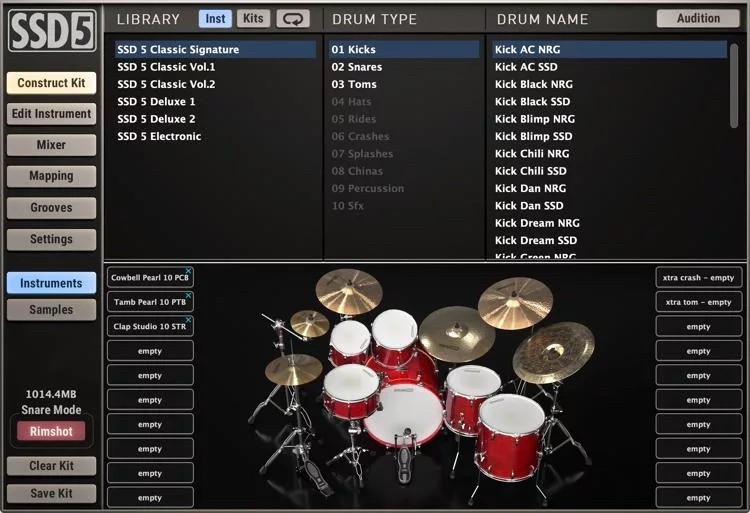750x513 pixels.
Task: Click the Drum Name list scrollbar
Action: (734, 86)
